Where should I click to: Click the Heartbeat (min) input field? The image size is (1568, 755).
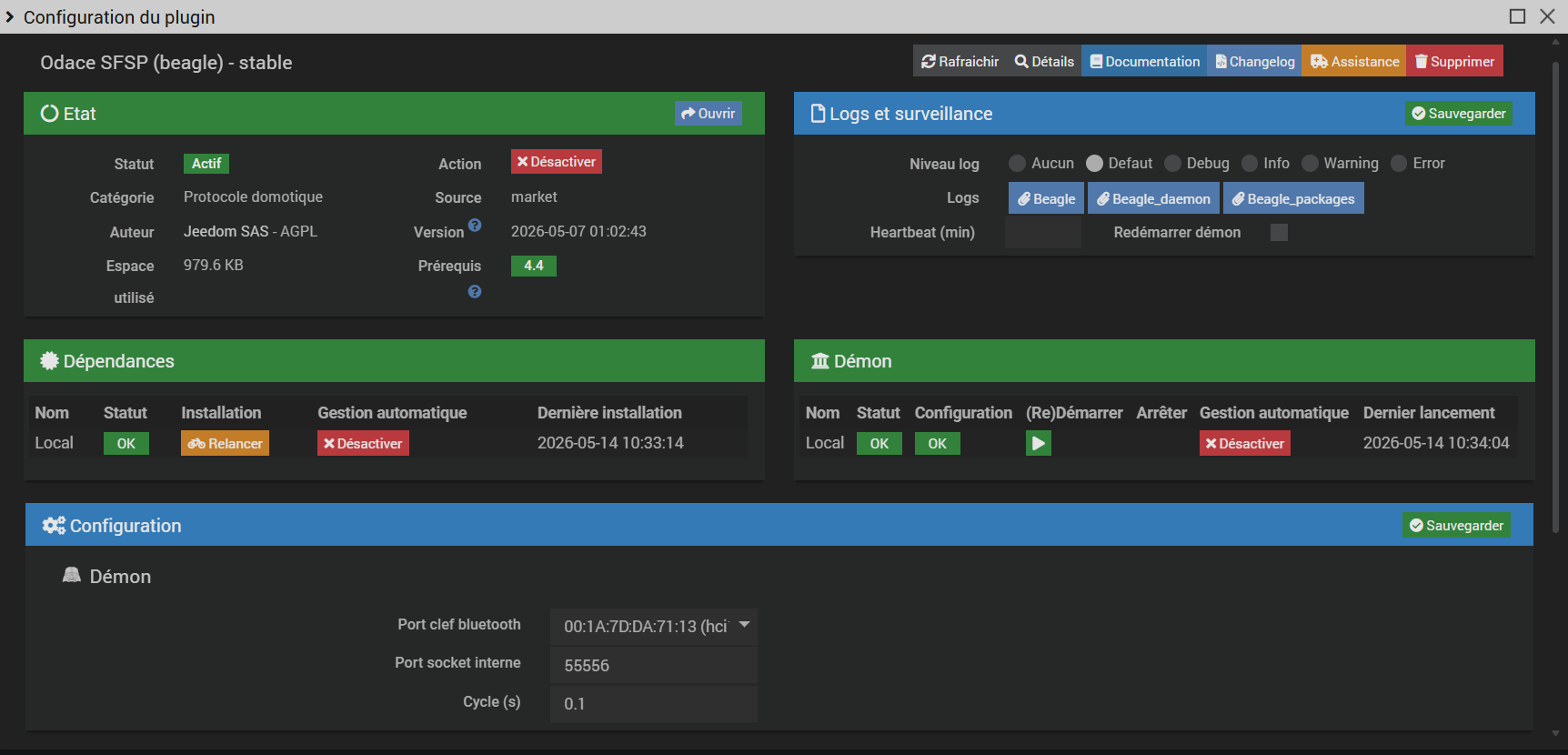pyautogui.click(x=1043, y=232)
